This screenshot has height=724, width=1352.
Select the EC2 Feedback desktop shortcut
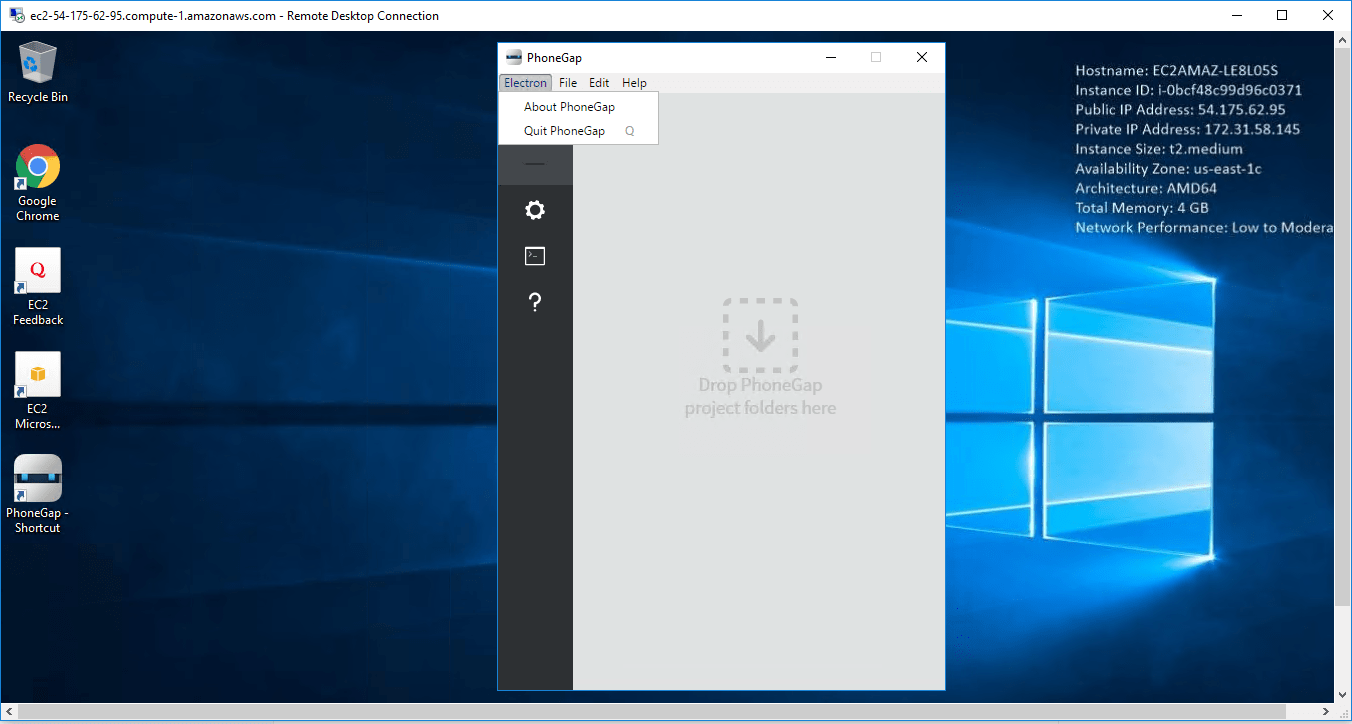pyautogui.click(x=38, y=286)
